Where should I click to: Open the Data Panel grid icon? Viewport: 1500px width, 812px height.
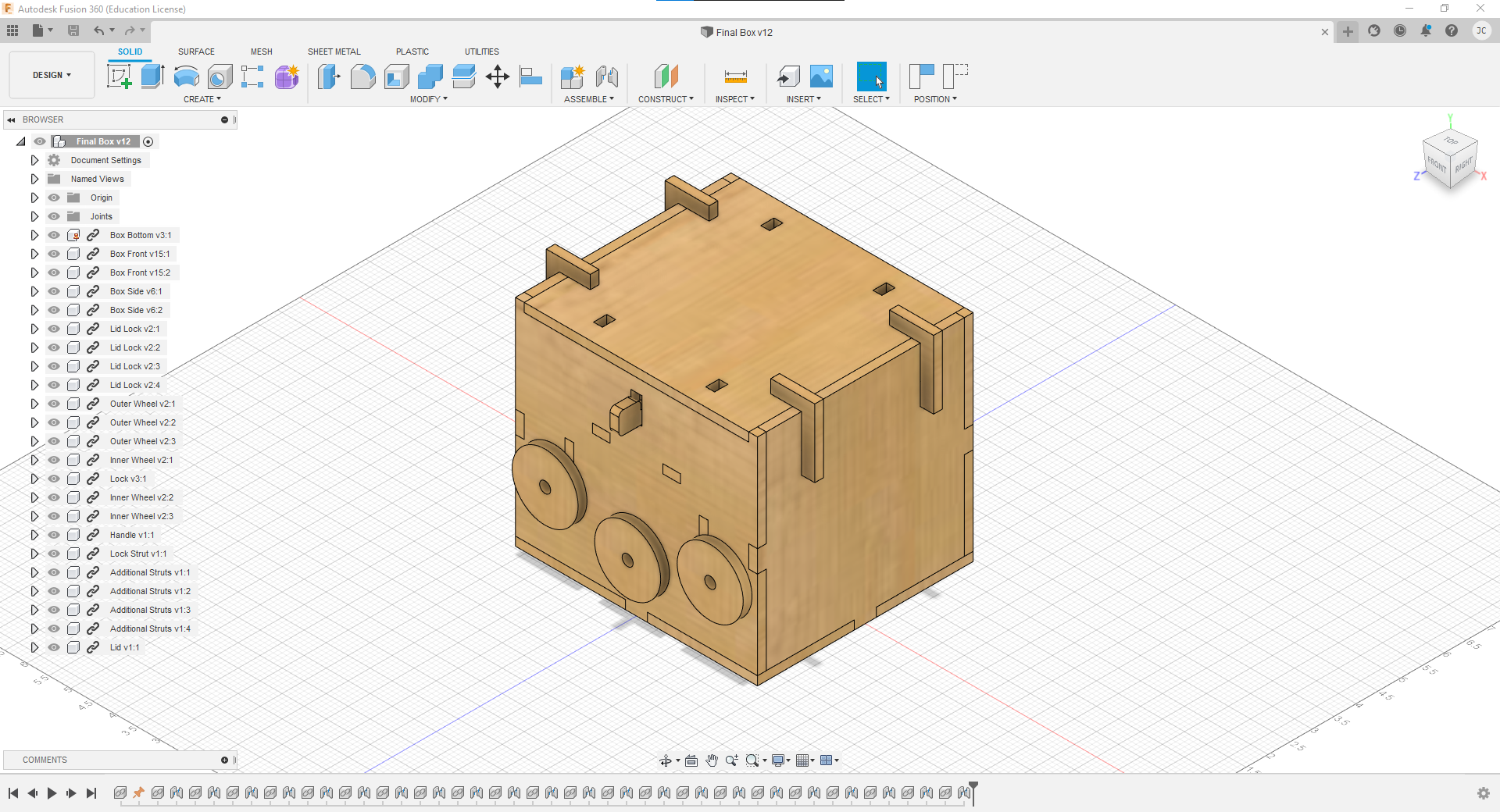click(12, 30)
